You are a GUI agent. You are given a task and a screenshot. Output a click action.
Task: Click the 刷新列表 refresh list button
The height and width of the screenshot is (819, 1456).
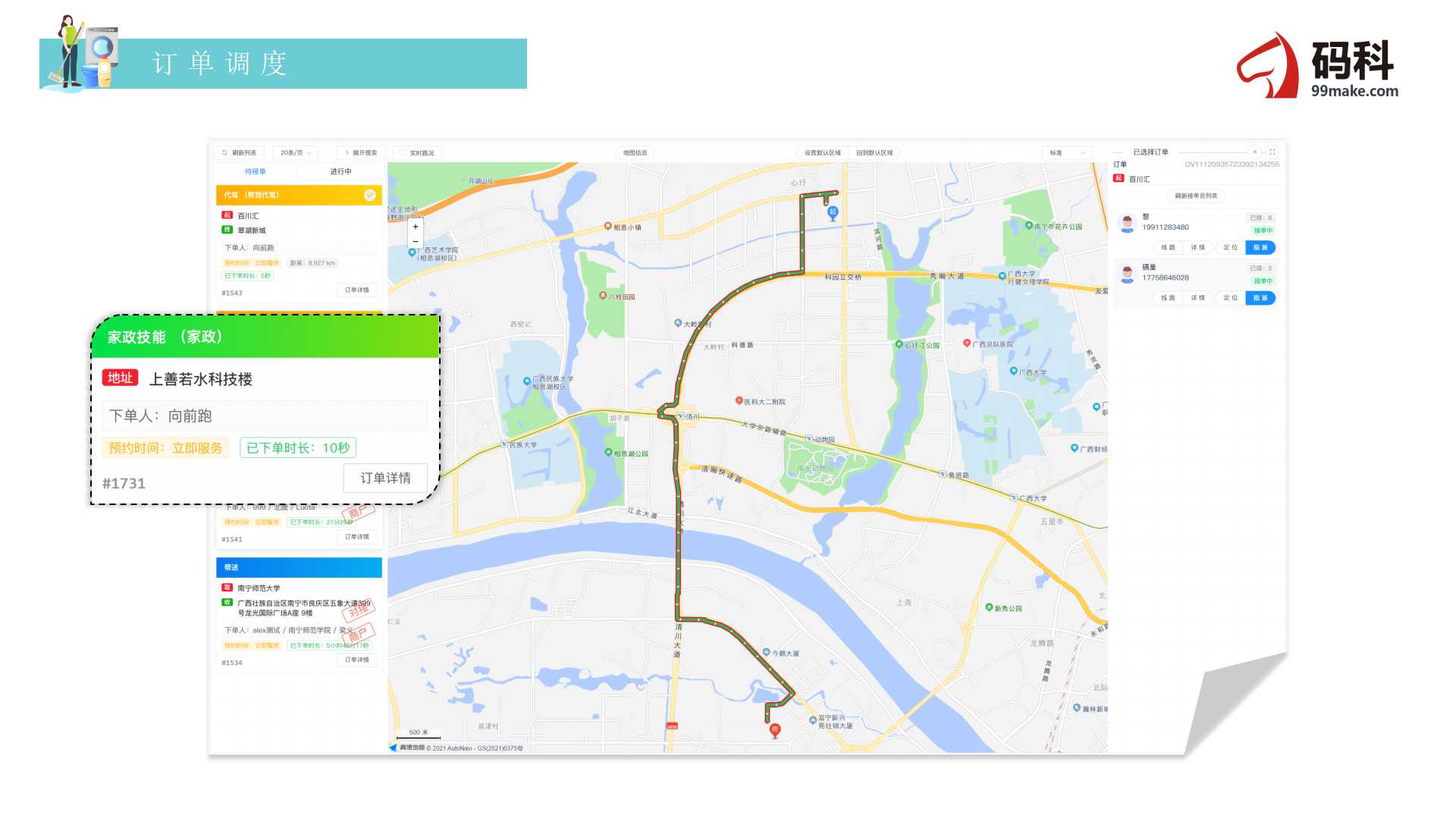[x=239, y=152]
